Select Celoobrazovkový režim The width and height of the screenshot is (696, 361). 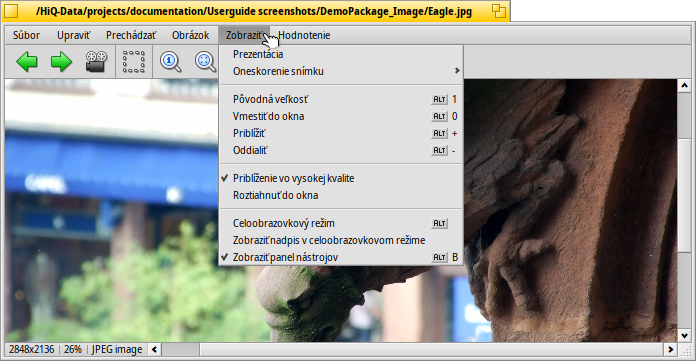point(341,223)
